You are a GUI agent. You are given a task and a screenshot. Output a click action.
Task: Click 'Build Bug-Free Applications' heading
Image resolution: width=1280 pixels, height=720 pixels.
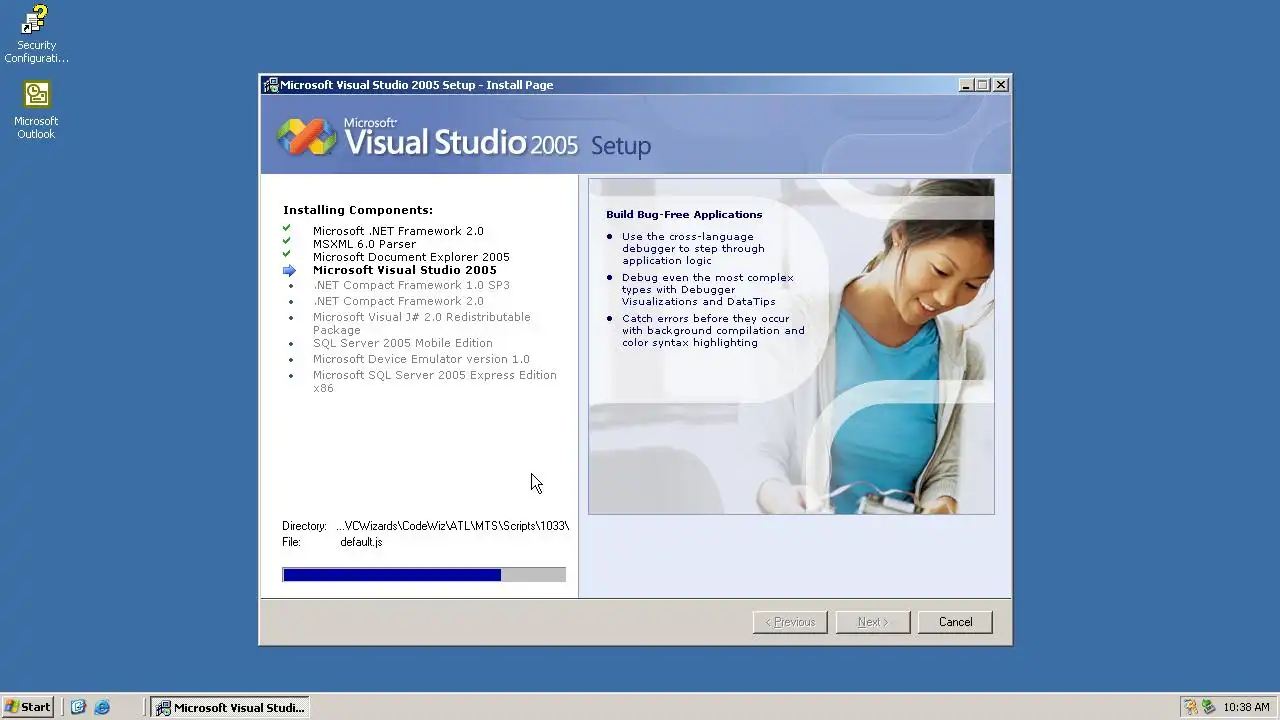(684, 214)
